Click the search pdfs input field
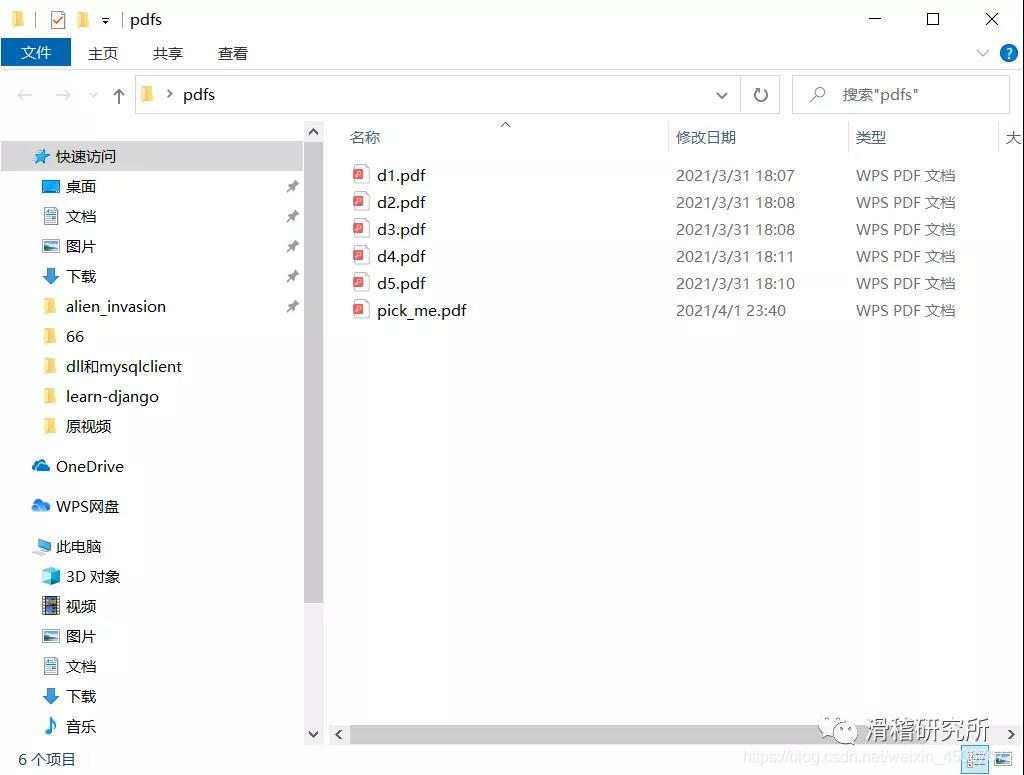The height and width of the screenshot is (775, 1024). point(901,95)
